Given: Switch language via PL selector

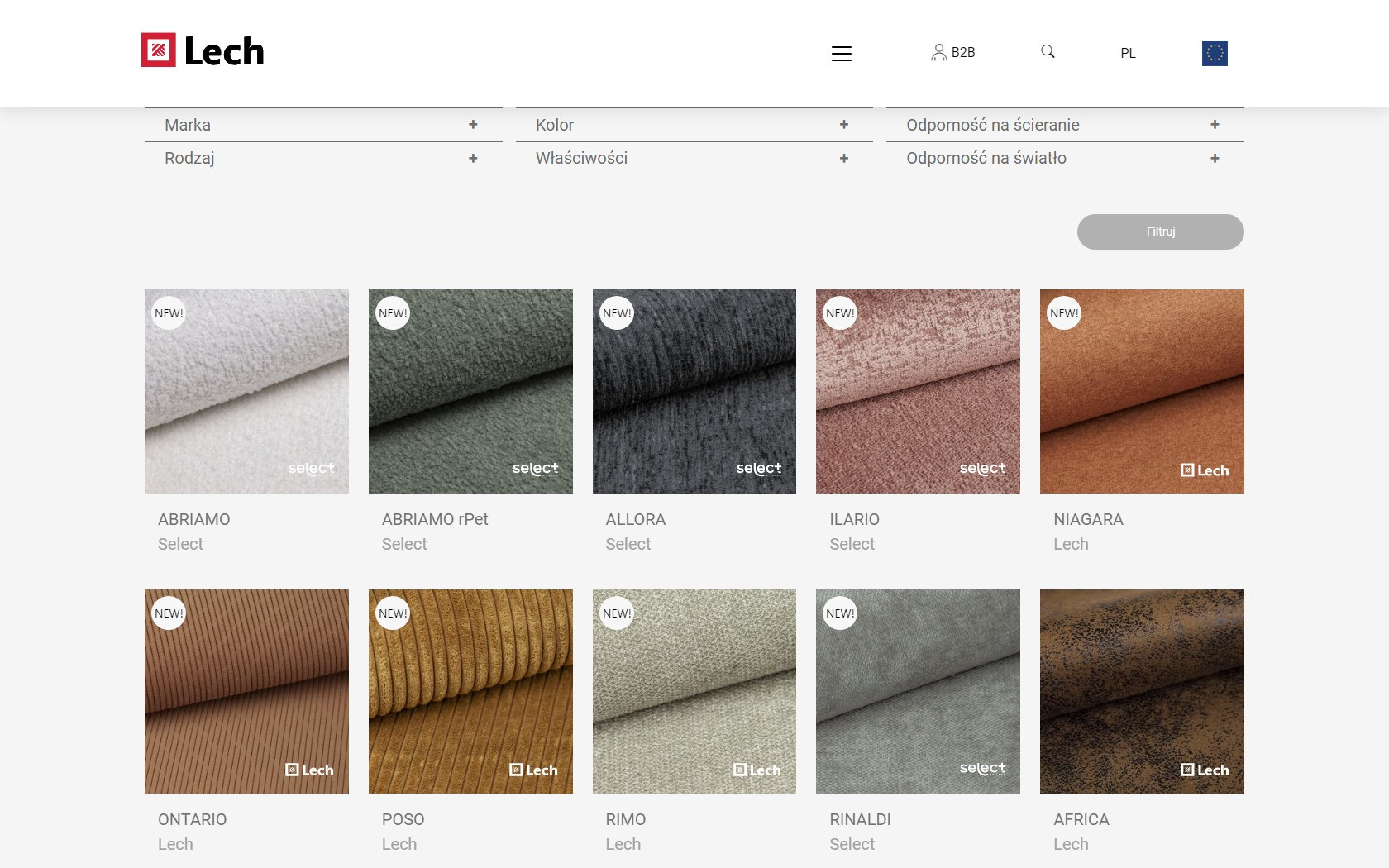Looking at the screenshot, I should tap(1128, 53).
